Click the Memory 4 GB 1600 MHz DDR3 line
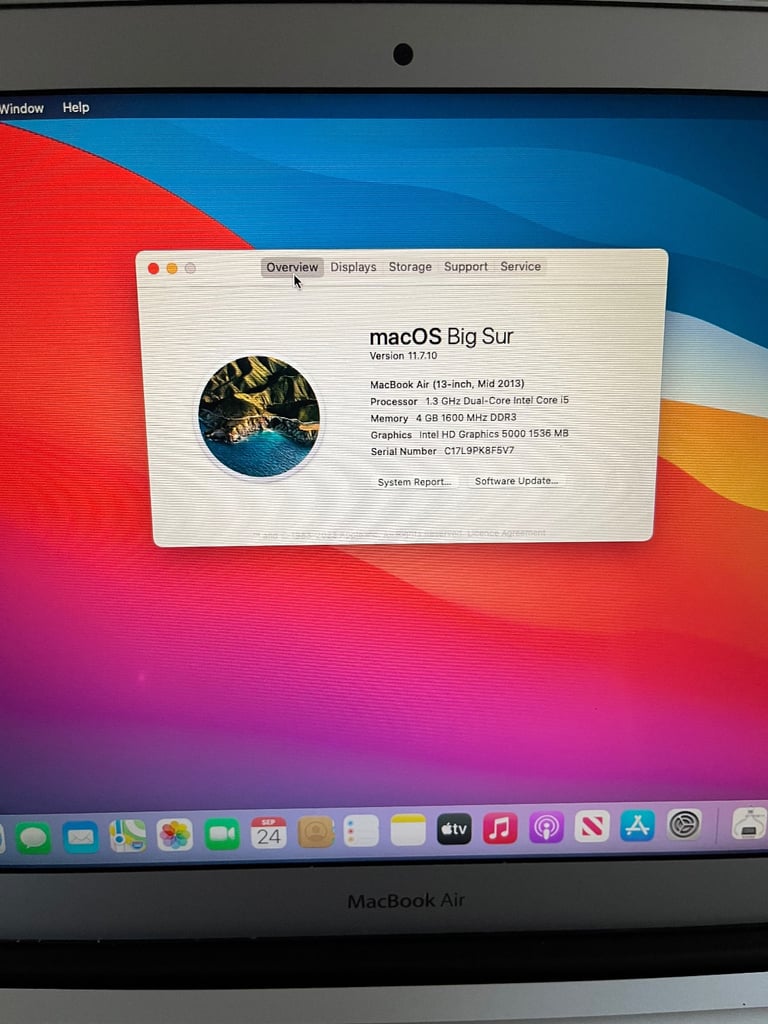Screen dimensions: 768x1024 (x=443, y=417)
